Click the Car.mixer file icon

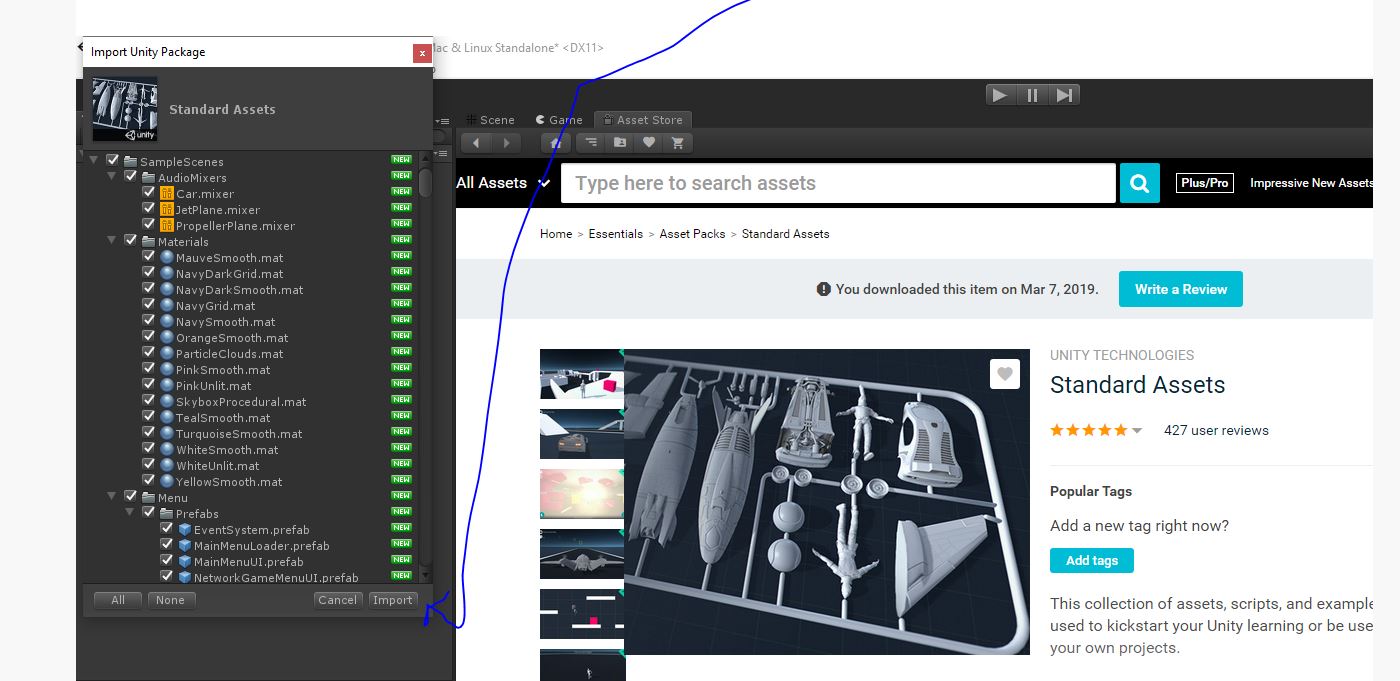click(x=167, y=194)
